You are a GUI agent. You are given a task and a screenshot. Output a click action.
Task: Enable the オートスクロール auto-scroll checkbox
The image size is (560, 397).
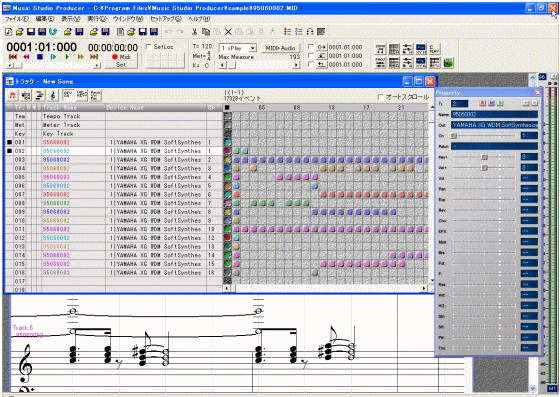[381, 97]
